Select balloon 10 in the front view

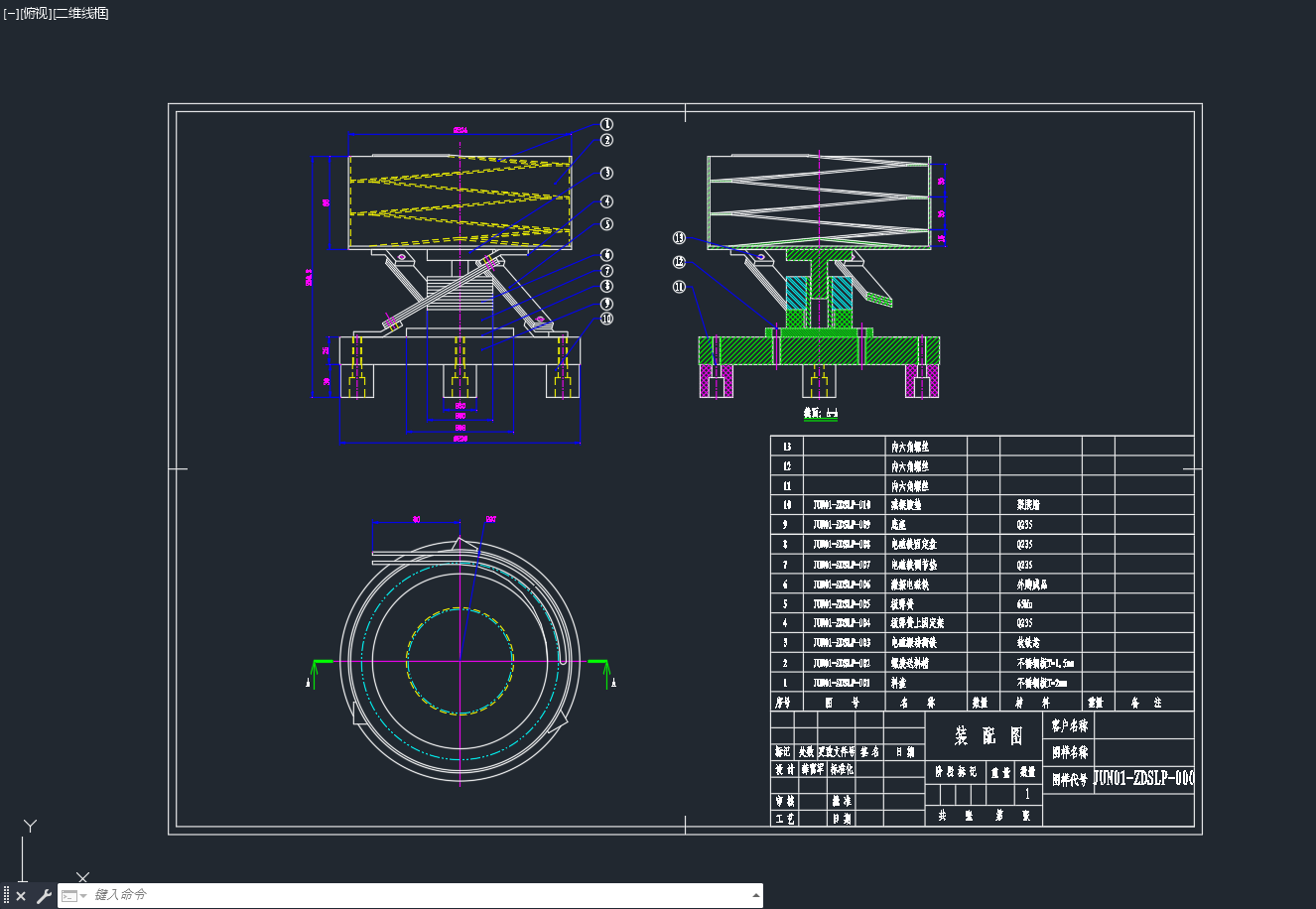click(x=606, y=320)
